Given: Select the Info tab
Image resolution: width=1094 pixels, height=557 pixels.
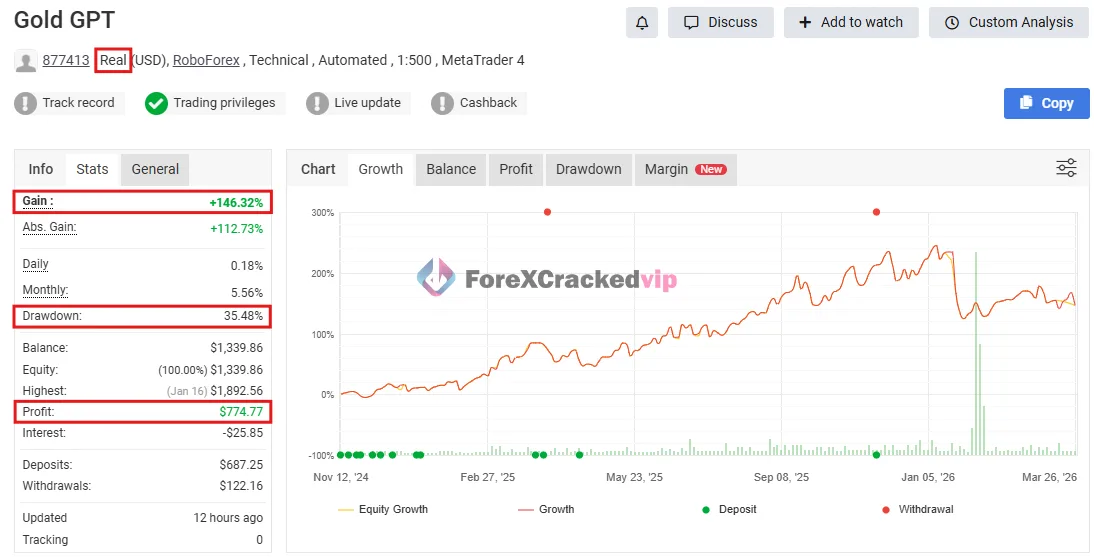Looking at the screenshot, I should coord(40,170).
